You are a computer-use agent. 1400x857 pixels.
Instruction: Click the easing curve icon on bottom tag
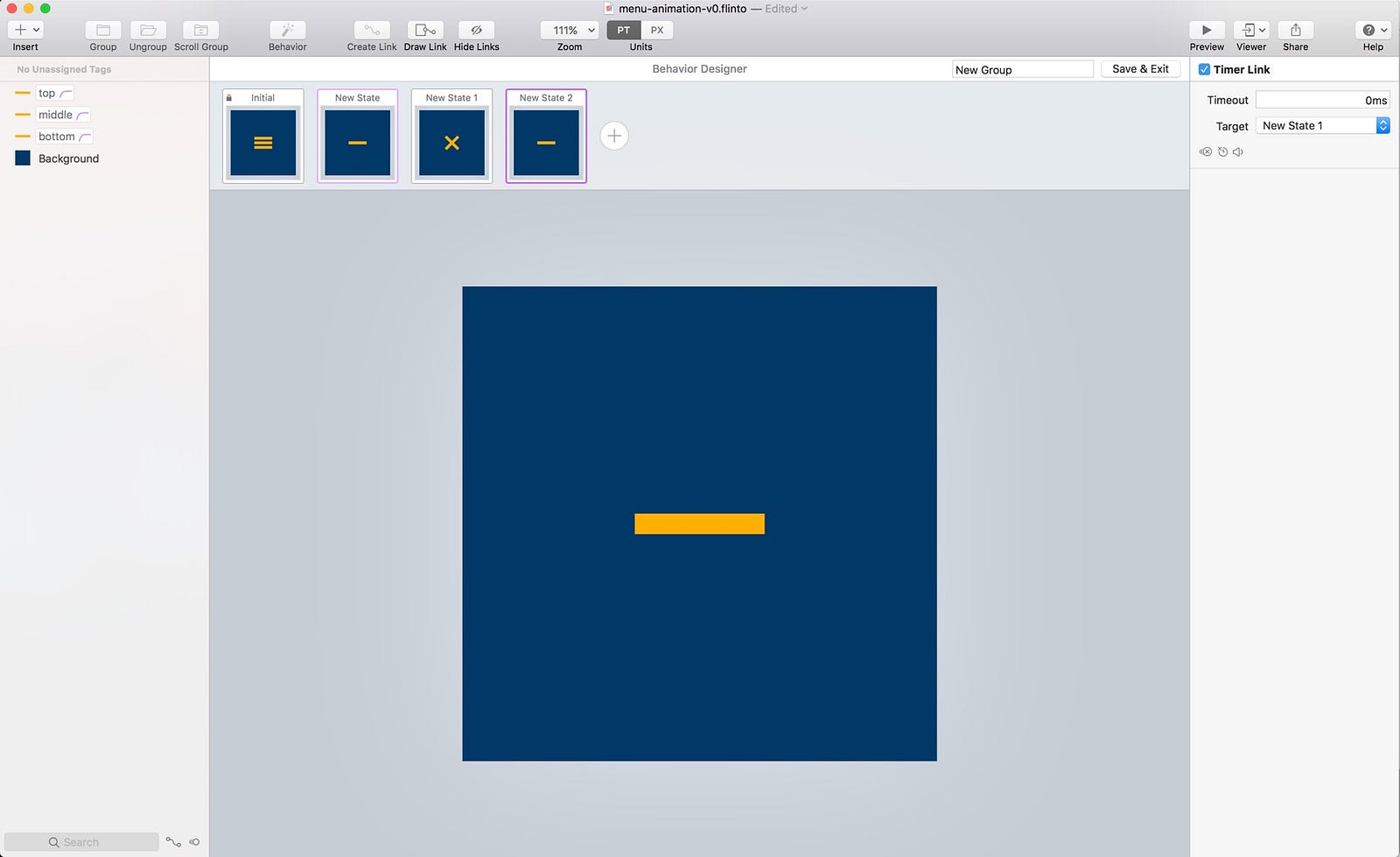85,137
